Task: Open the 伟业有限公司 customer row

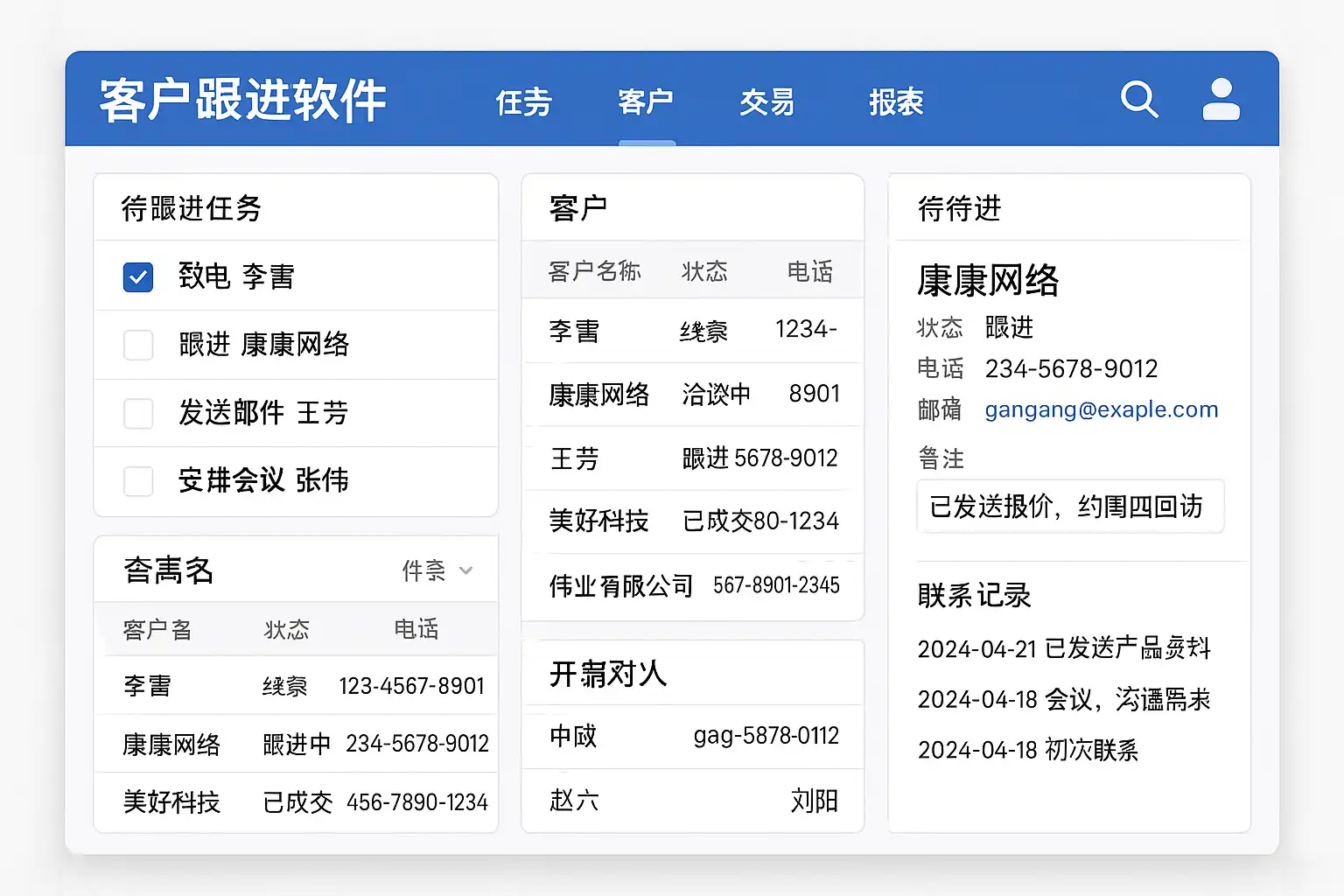Action: click(692, 585)
